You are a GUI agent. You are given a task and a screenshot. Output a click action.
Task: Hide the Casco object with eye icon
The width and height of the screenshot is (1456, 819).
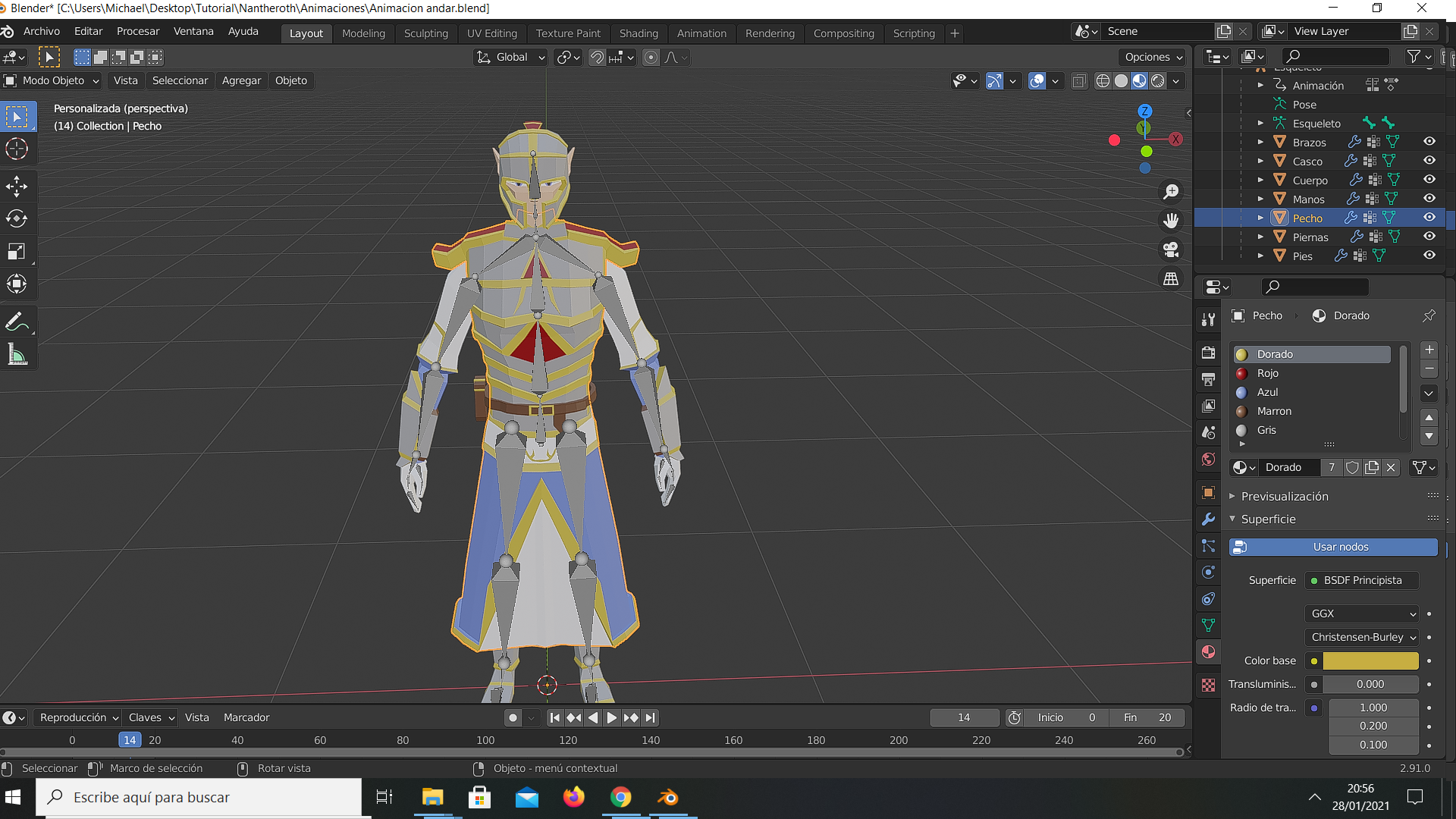click(x=1429, y=161)
